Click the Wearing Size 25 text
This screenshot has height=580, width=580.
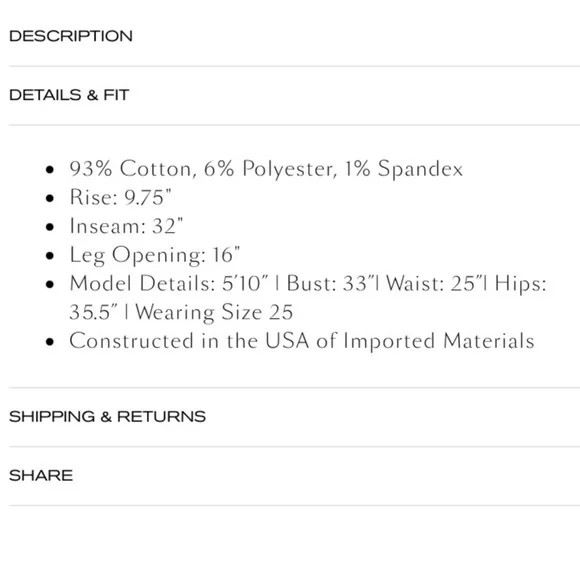(x=214, y=312)
